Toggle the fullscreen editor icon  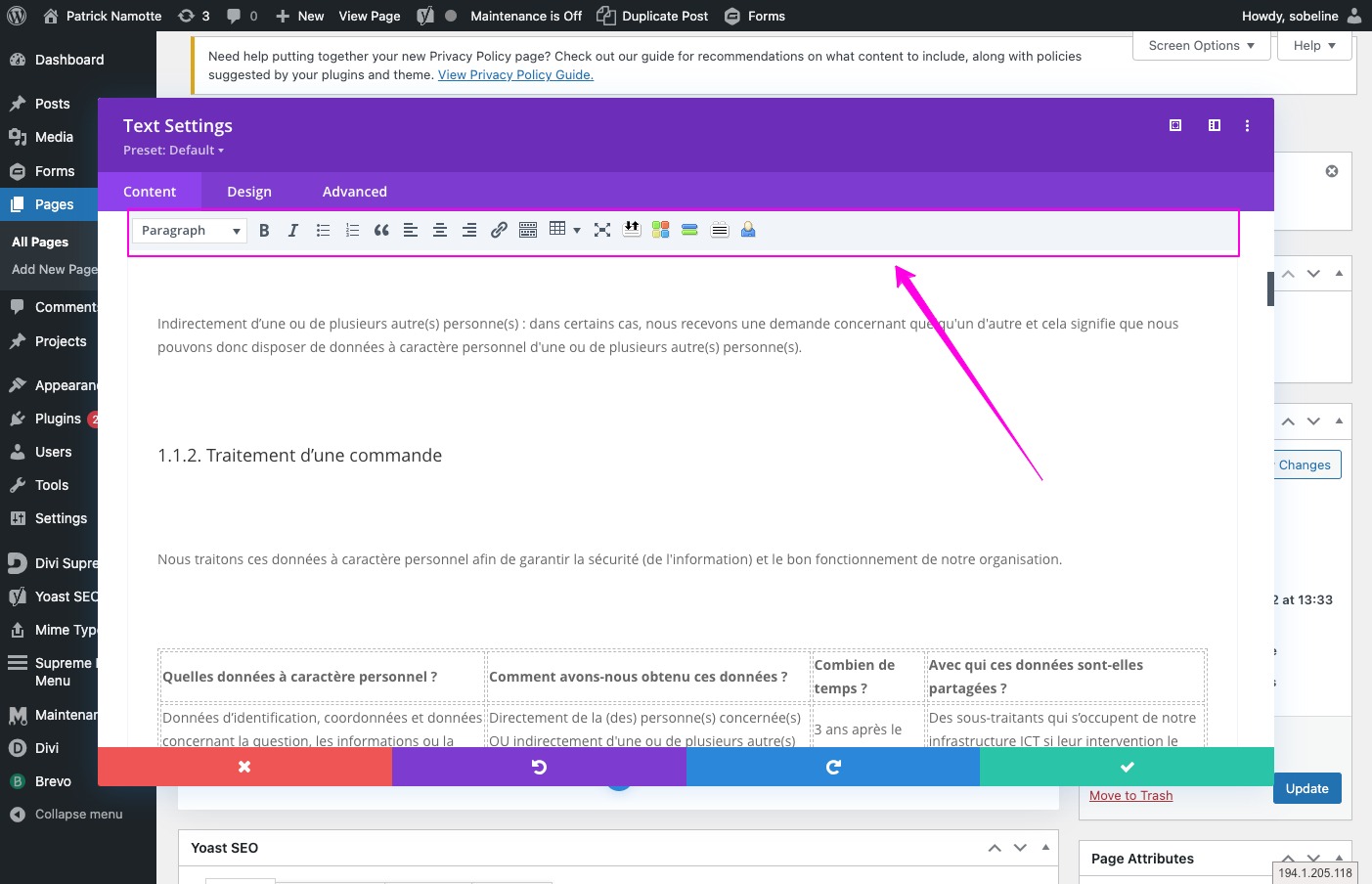(602, 231)
